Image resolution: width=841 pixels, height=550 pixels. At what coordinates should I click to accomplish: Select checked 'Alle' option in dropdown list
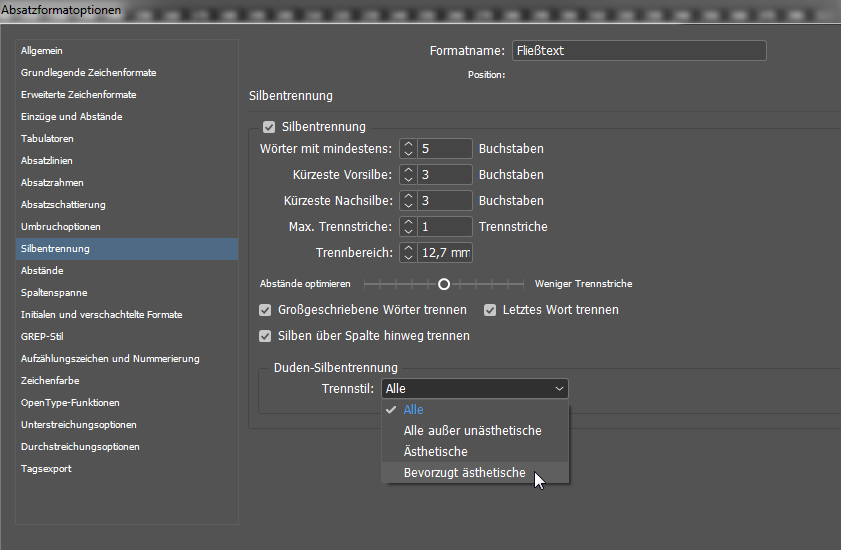click(x=413, y=410)
